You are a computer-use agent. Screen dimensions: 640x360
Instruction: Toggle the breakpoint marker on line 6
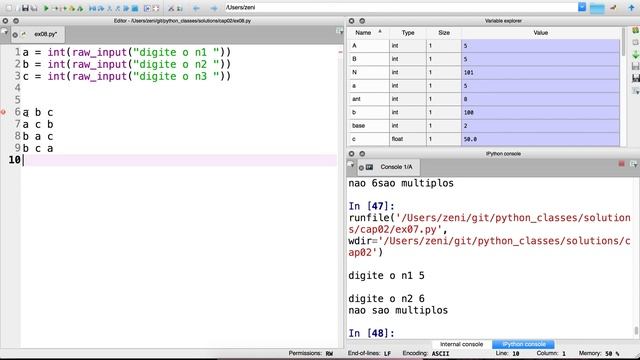tap(4, 112)
